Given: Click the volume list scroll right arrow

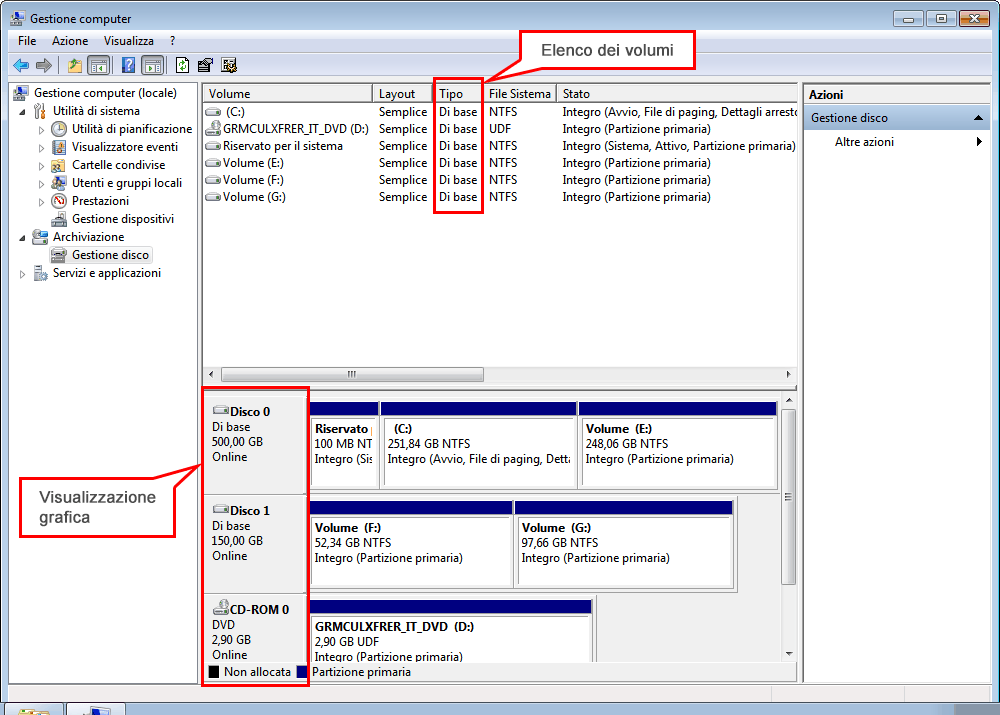Looking at the screenshot, I should [788, 374].
